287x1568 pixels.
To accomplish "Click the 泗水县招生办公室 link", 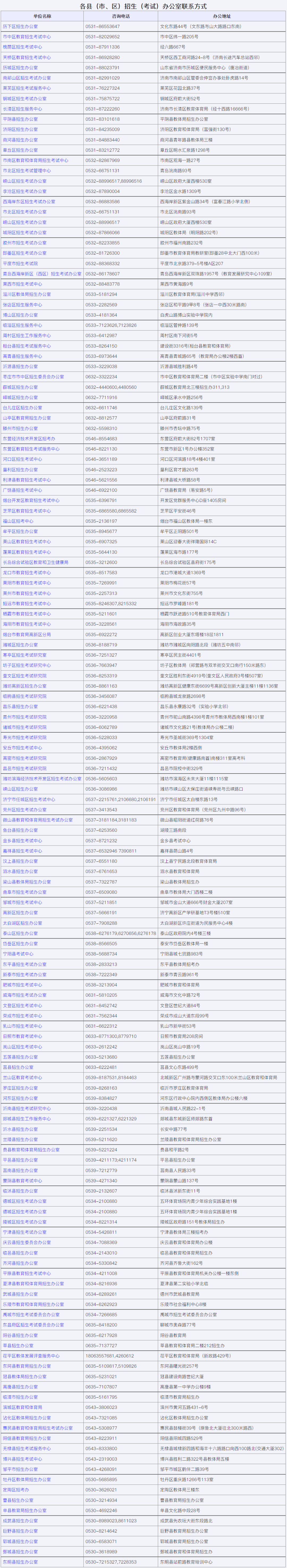I will 20,871.
